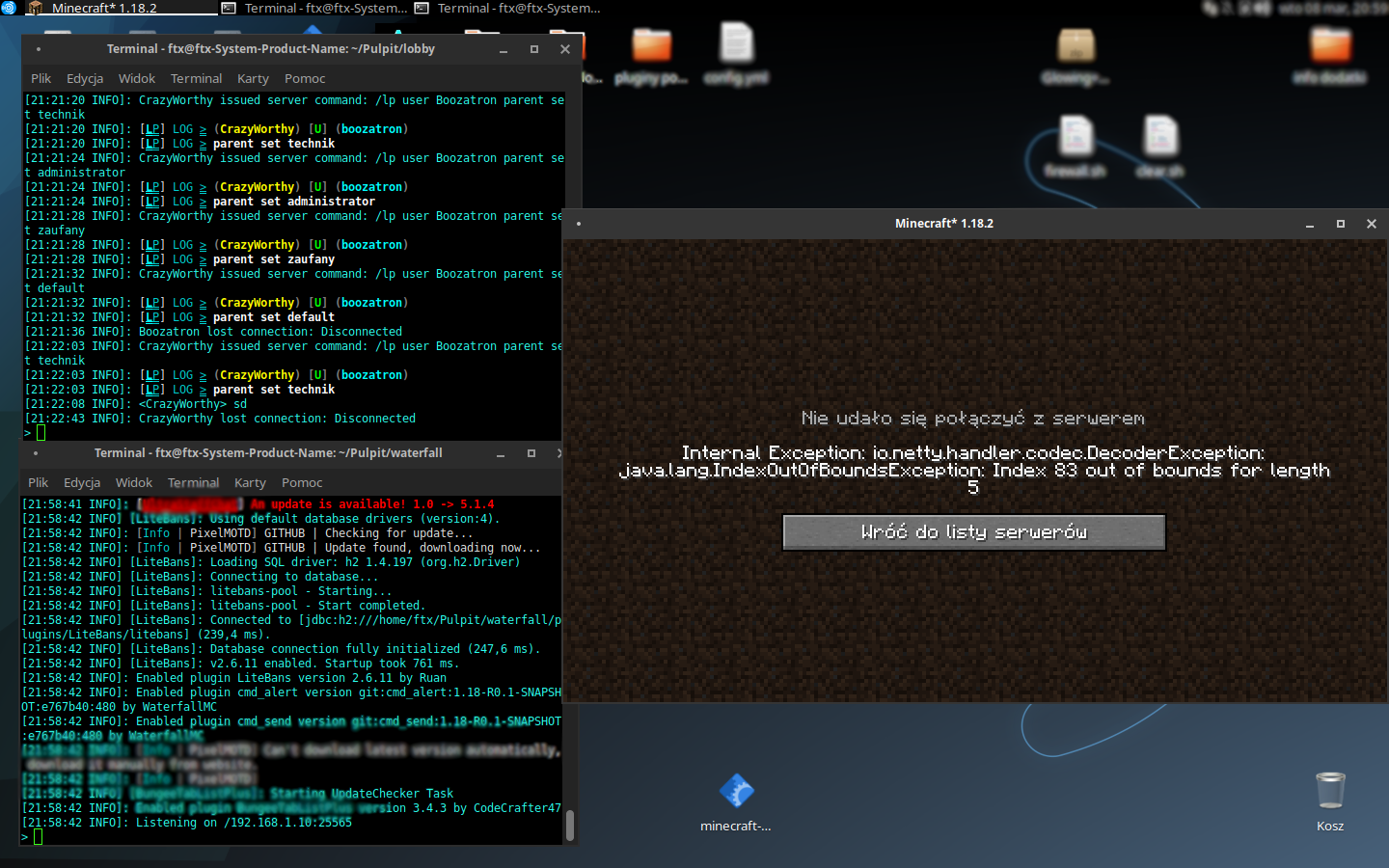1389x868 pixels.
Task: Select the minecraft launcher desktop icon
Action: click(736, 792)
